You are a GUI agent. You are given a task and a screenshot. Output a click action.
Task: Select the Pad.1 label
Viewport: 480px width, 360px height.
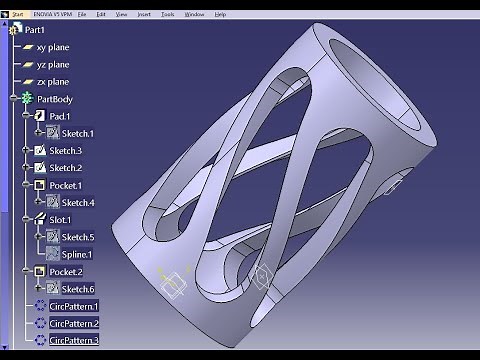(x=60, y=116)
